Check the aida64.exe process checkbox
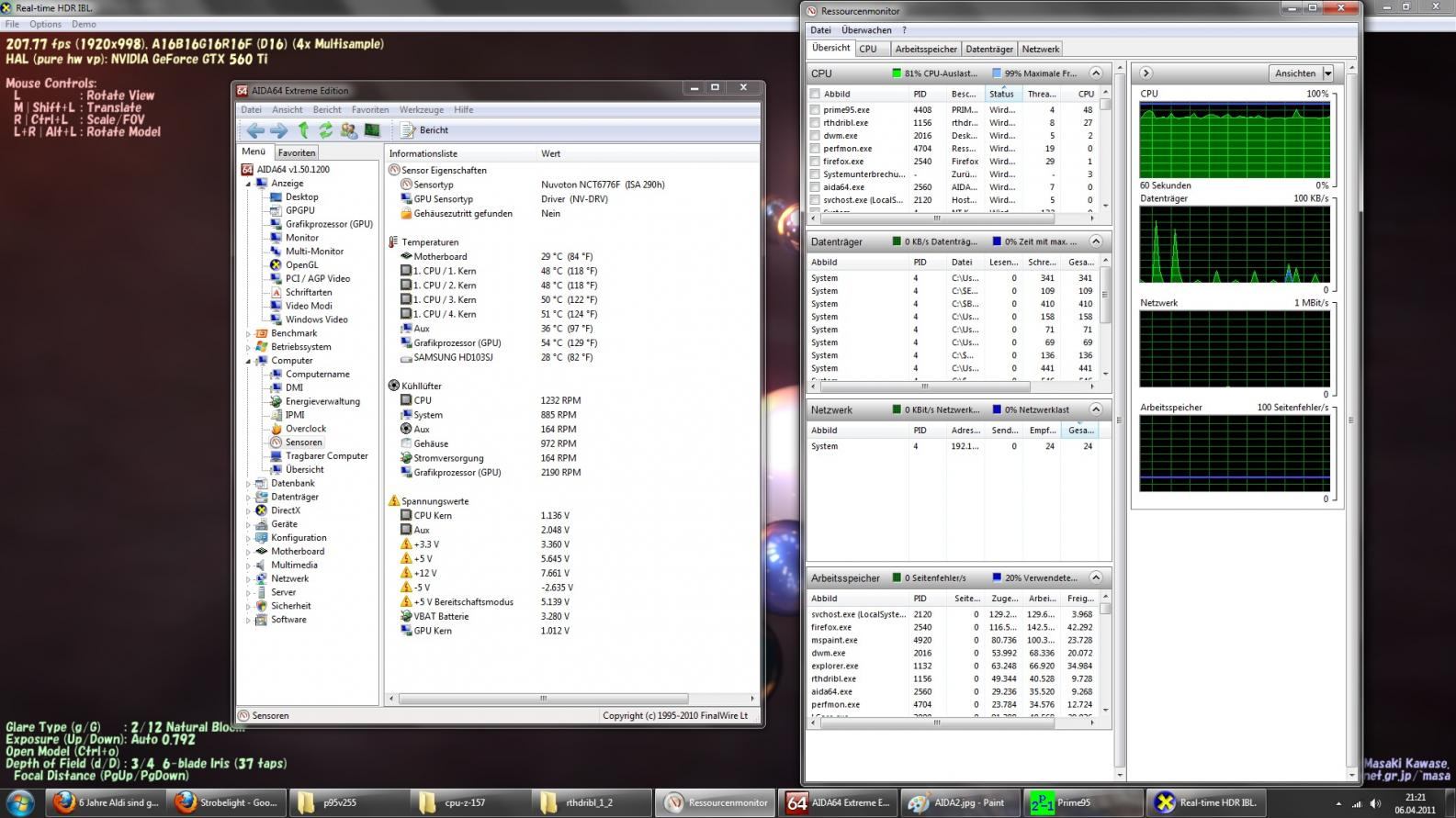1456x818 pixels. [x=815, y=186]
